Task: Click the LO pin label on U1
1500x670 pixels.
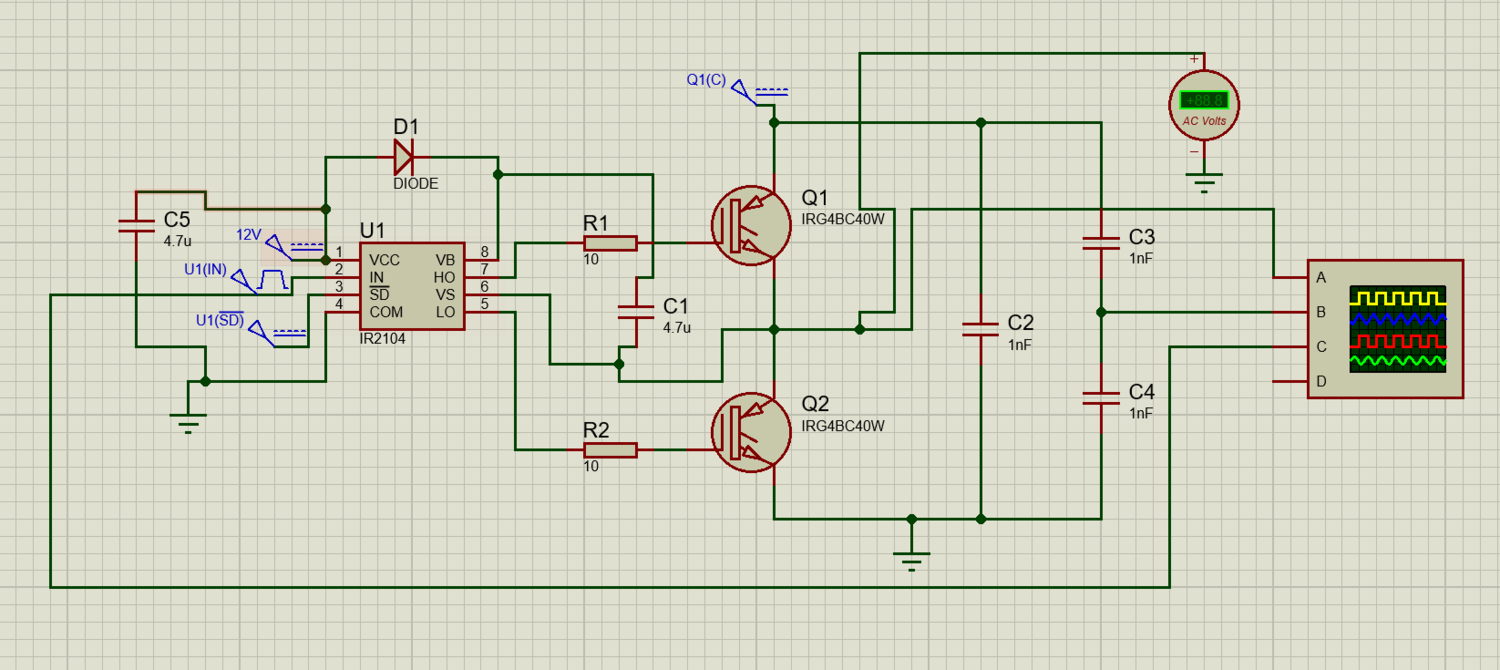Action: [x=446, y=312]
